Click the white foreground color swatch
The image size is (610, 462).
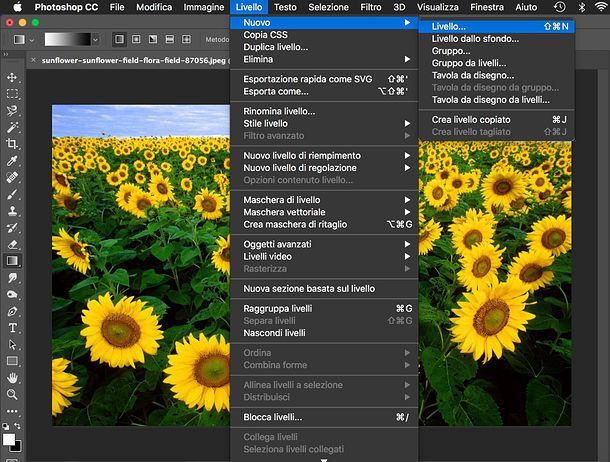click(9, 439)
